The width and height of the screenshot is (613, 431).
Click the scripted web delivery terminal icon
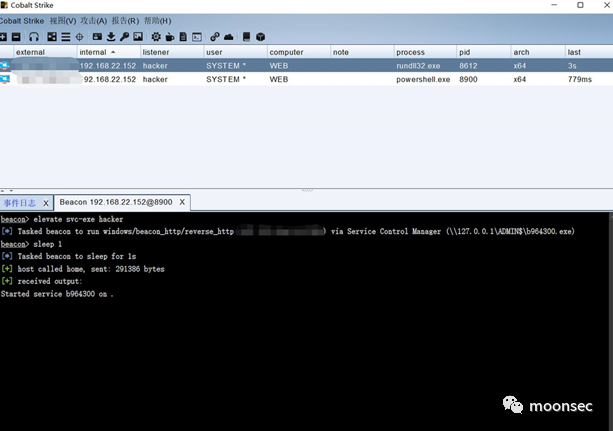[x=197, y=37]
